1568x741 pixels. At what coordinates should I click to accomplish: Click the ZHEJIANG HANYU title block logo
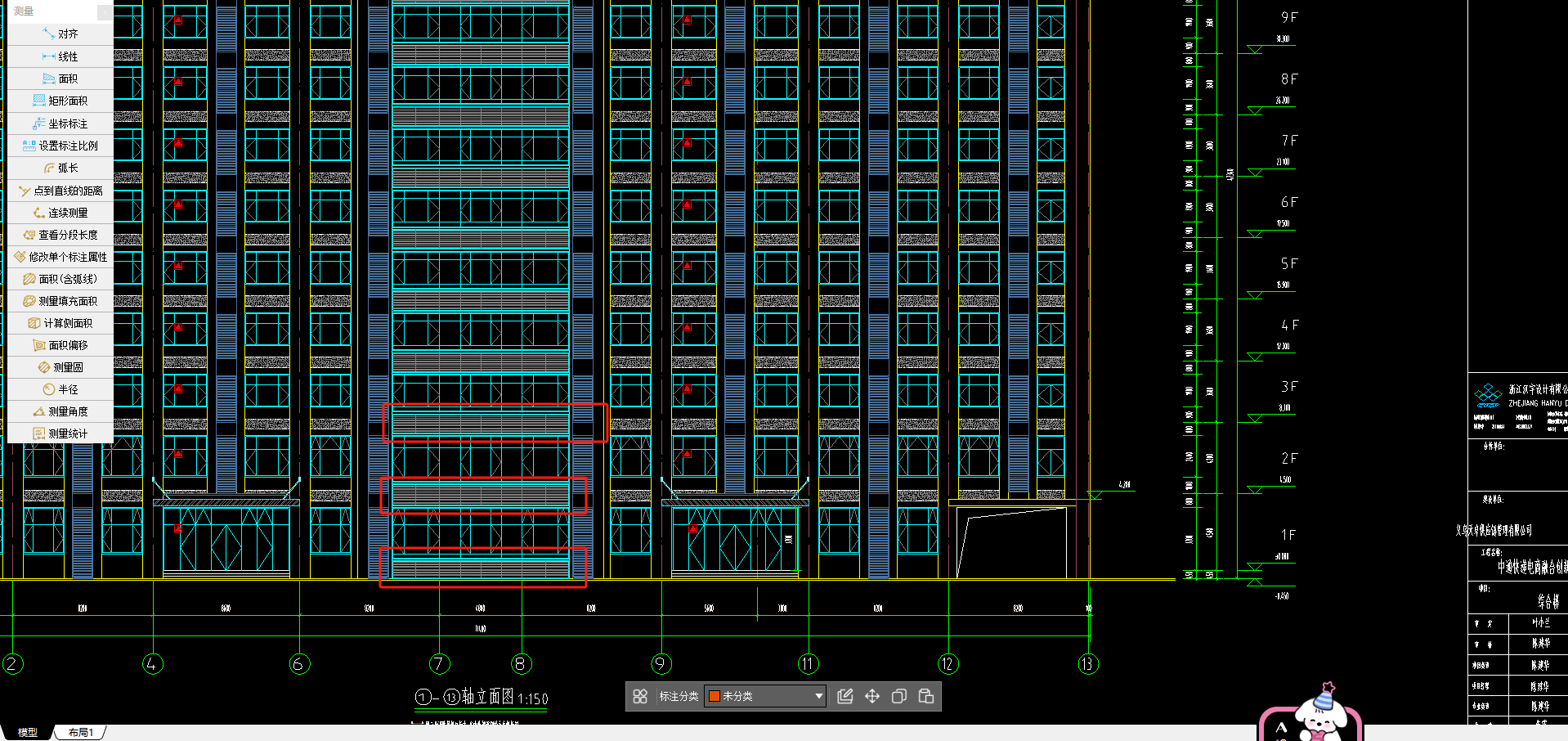point(1488,396)
